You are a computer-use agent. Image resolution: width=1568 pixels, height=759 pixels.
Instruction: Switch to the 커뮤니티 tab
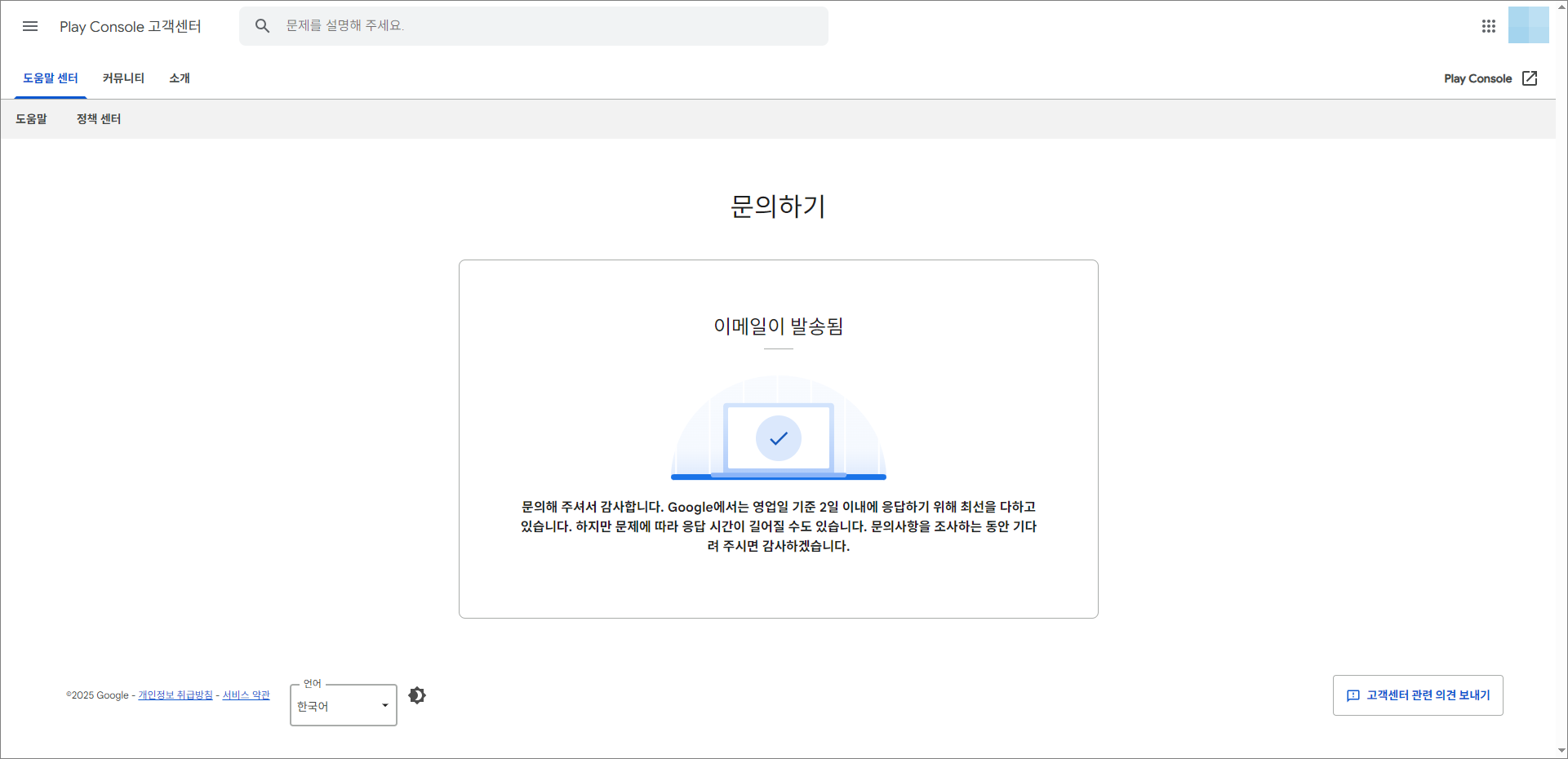pos(123,78)
